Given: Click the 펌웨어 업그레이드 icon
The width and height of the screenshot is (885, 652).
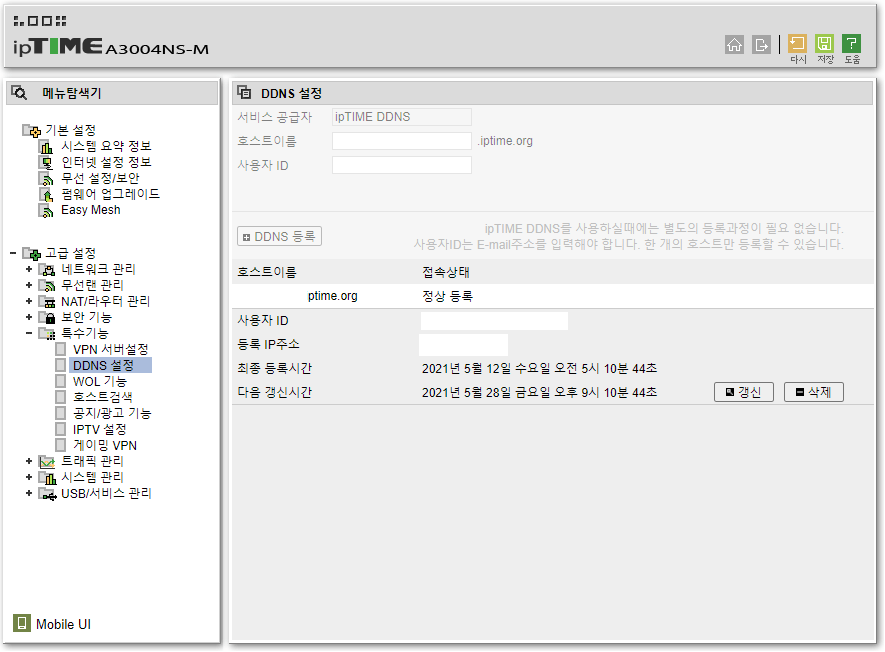Looking at the screenshot, I should coord(46,195).
